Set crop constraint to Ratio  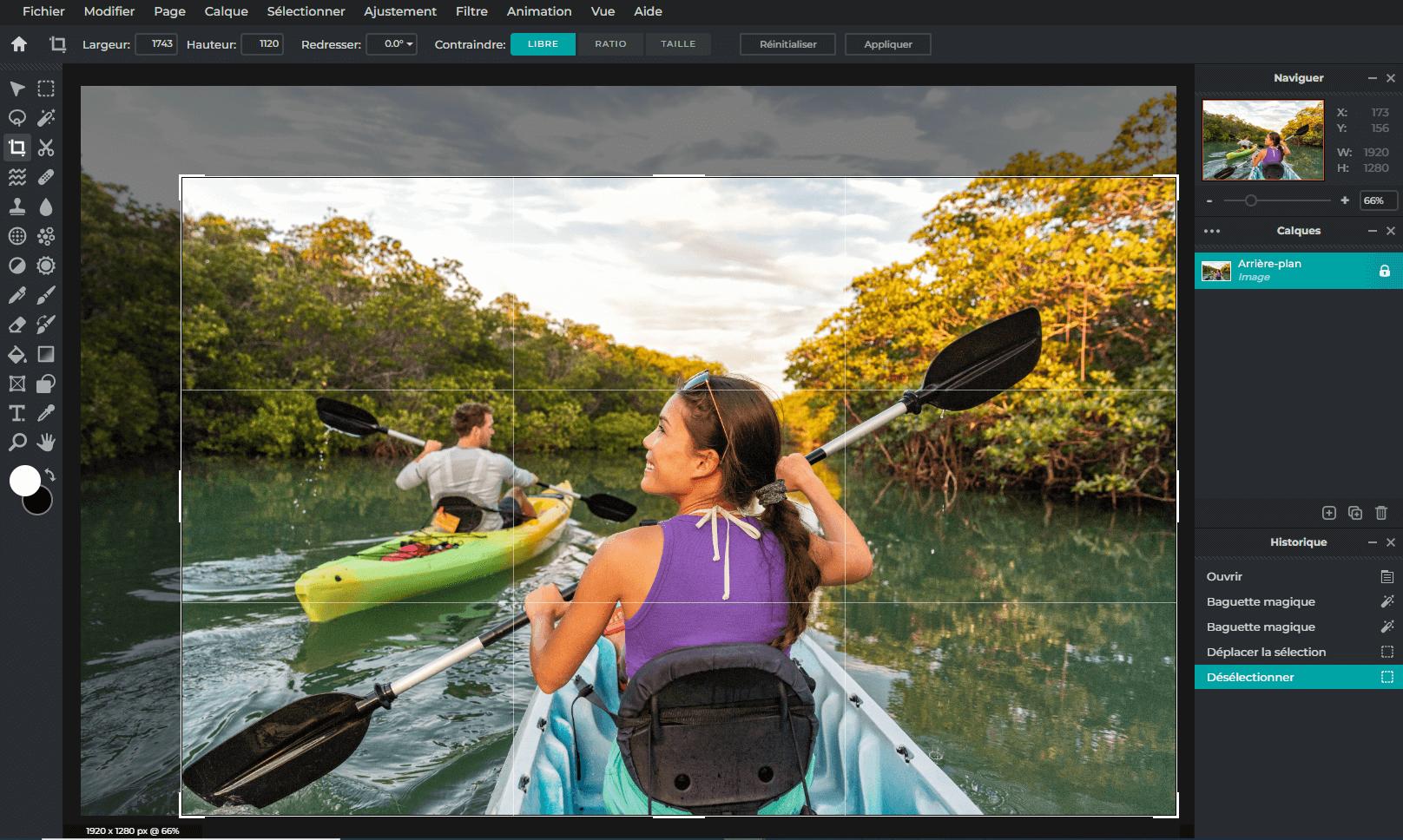tap(610, 44)
